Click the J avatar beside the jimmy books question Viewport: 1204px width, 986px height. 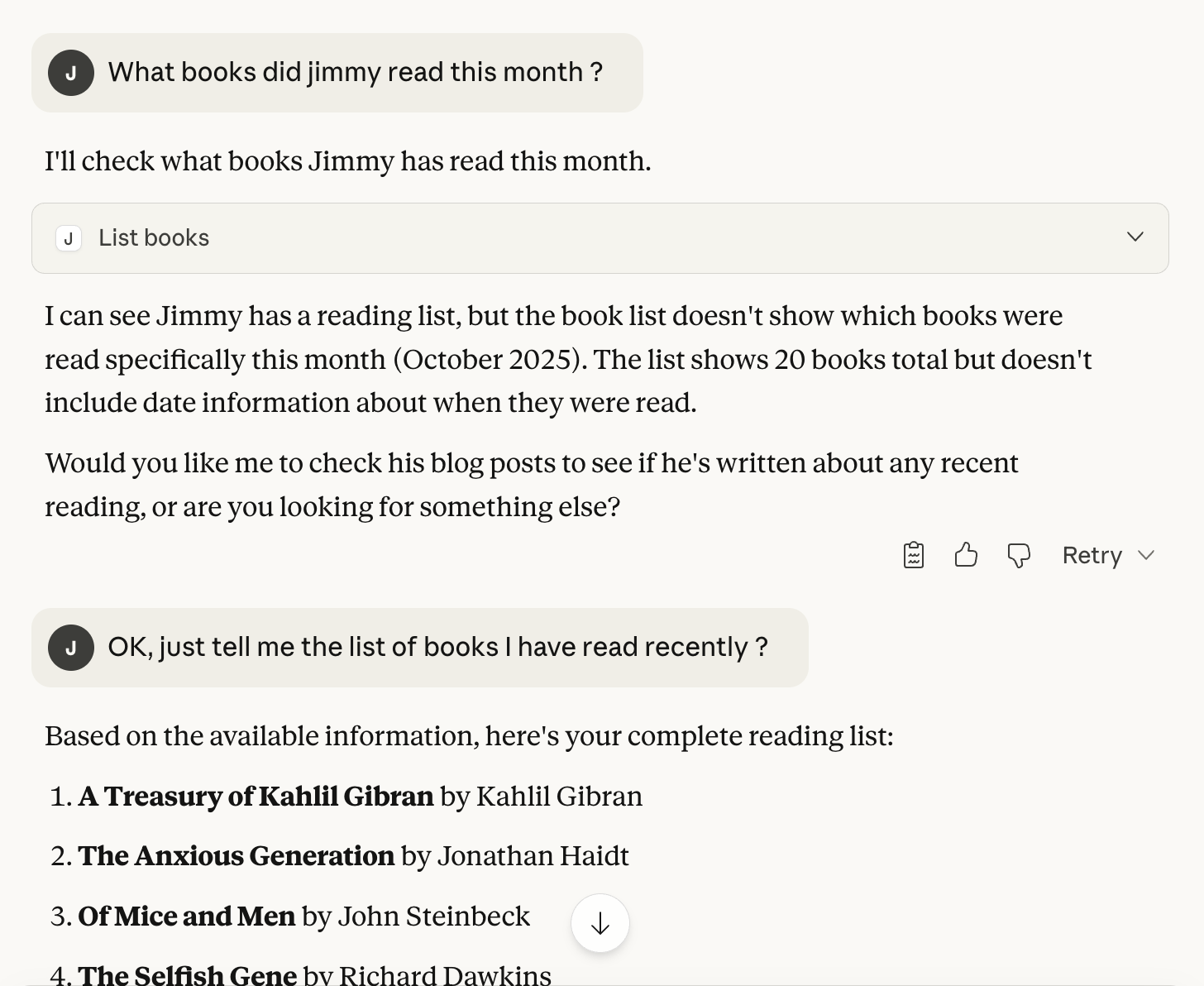tap(71, 73)
